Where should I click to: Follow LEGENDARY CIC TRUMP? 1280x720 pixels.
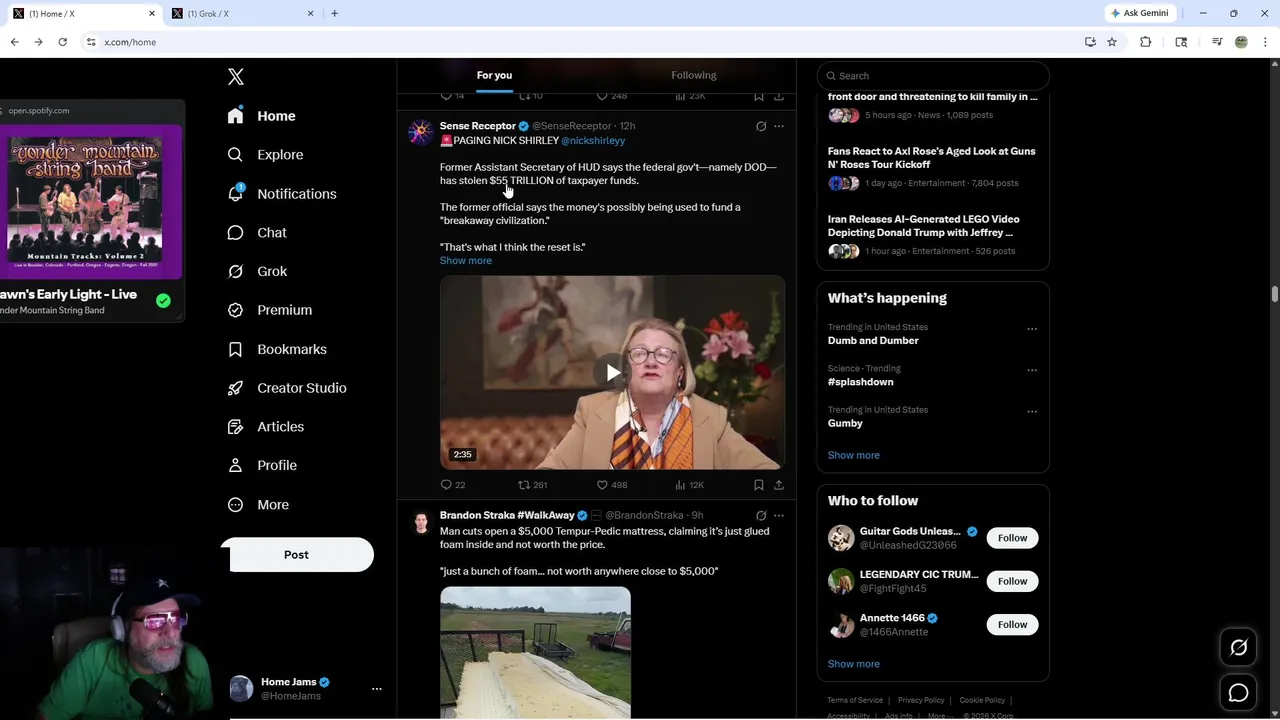1012,581
